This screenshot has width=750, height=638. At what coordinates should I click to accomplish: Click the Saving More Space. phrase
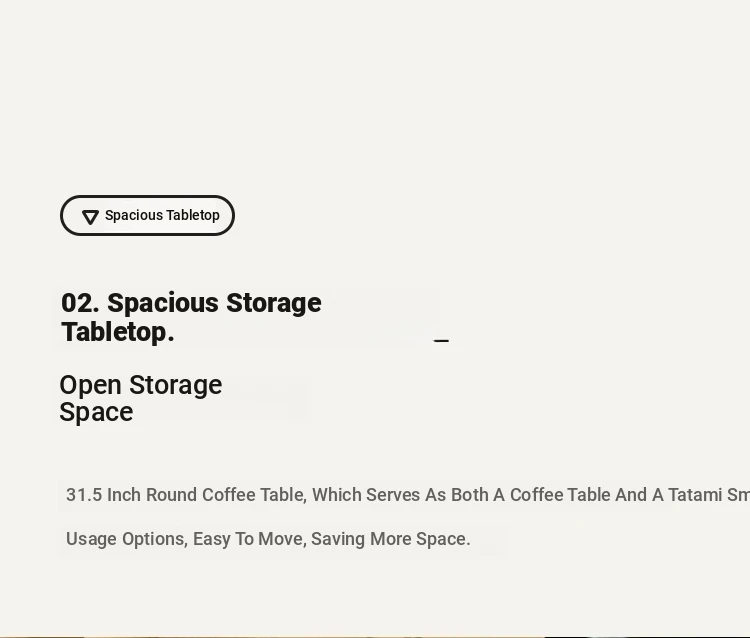391,539
